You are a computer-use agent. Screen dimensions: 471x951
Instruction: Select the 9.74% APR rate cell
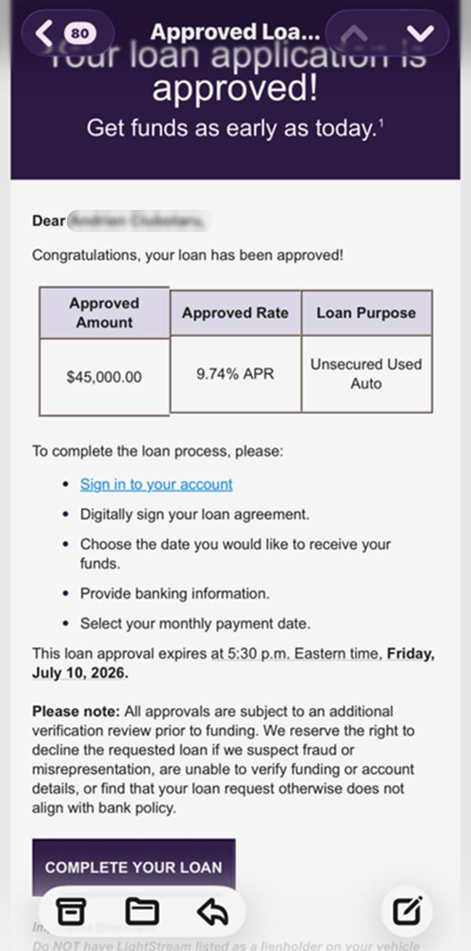click(235, 374)
